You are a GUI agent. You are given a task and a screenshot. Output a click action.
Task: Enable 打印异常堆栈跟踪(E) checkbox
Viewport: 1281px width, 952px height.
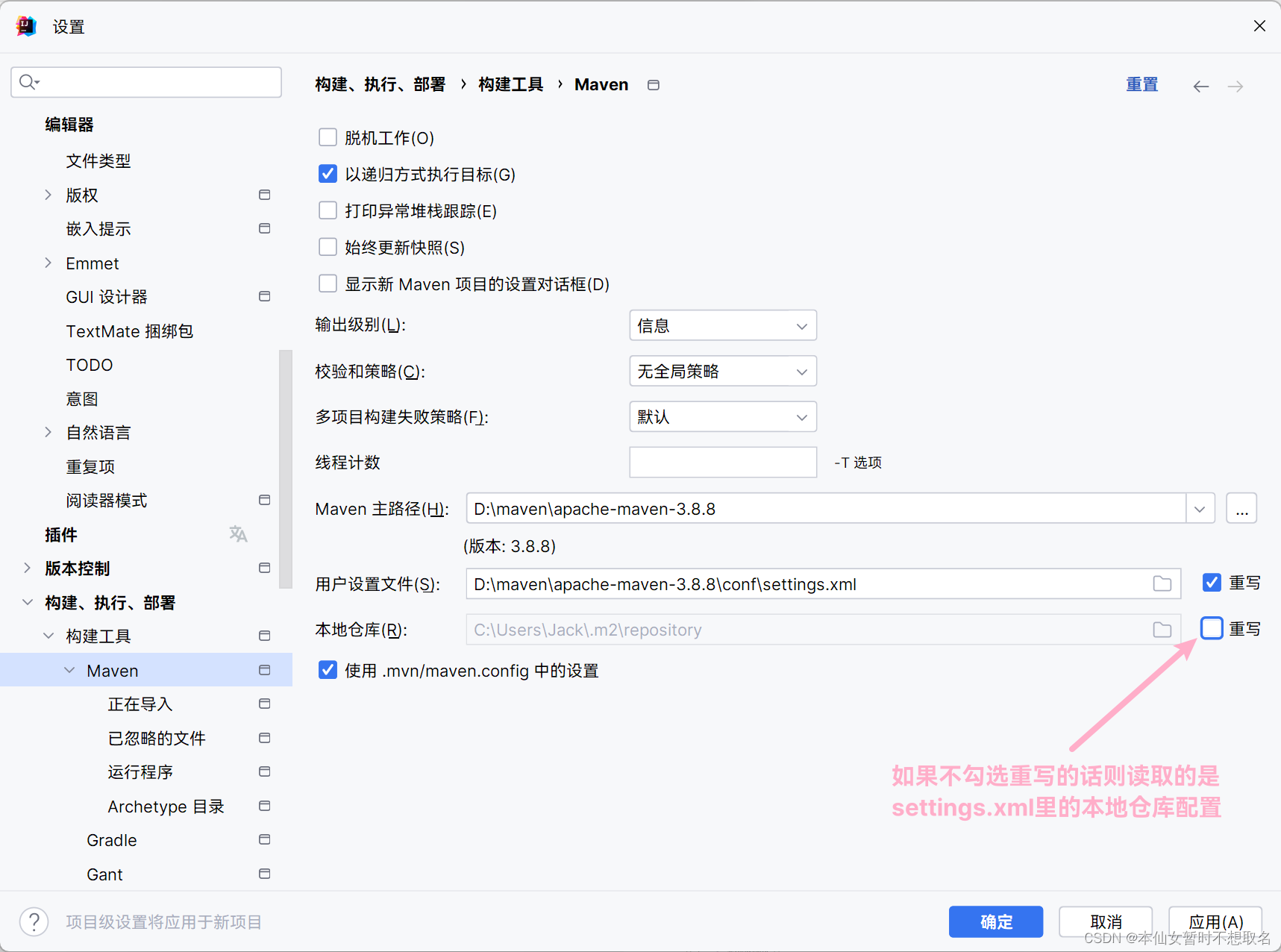point(328,210)
